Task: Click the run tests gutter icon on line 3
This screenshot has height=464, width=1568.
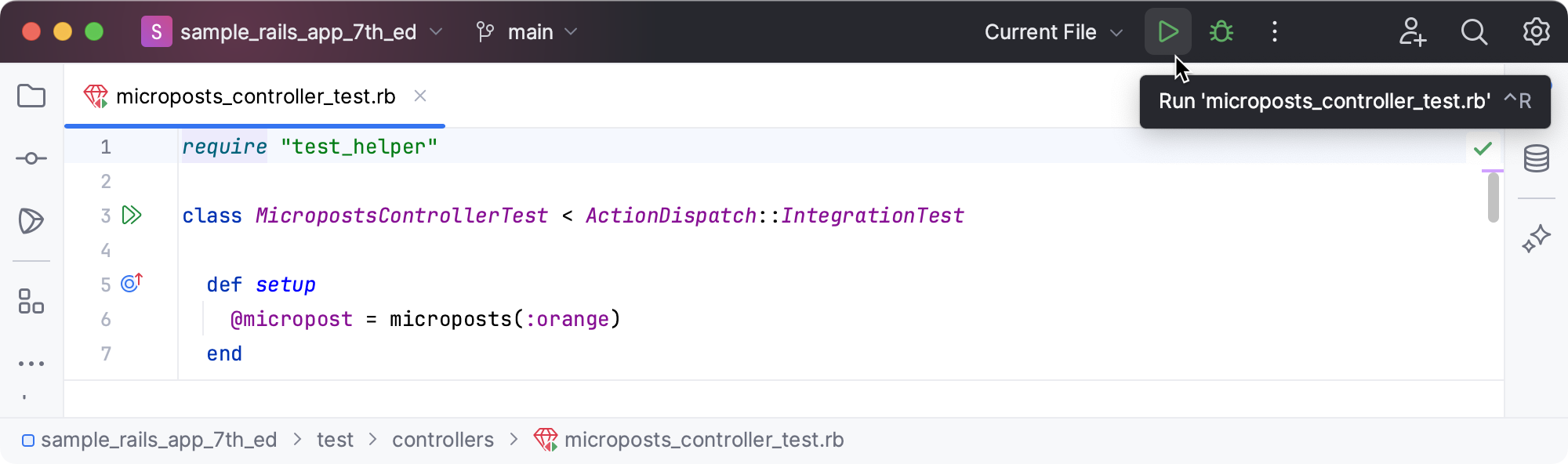Action: 132,216
